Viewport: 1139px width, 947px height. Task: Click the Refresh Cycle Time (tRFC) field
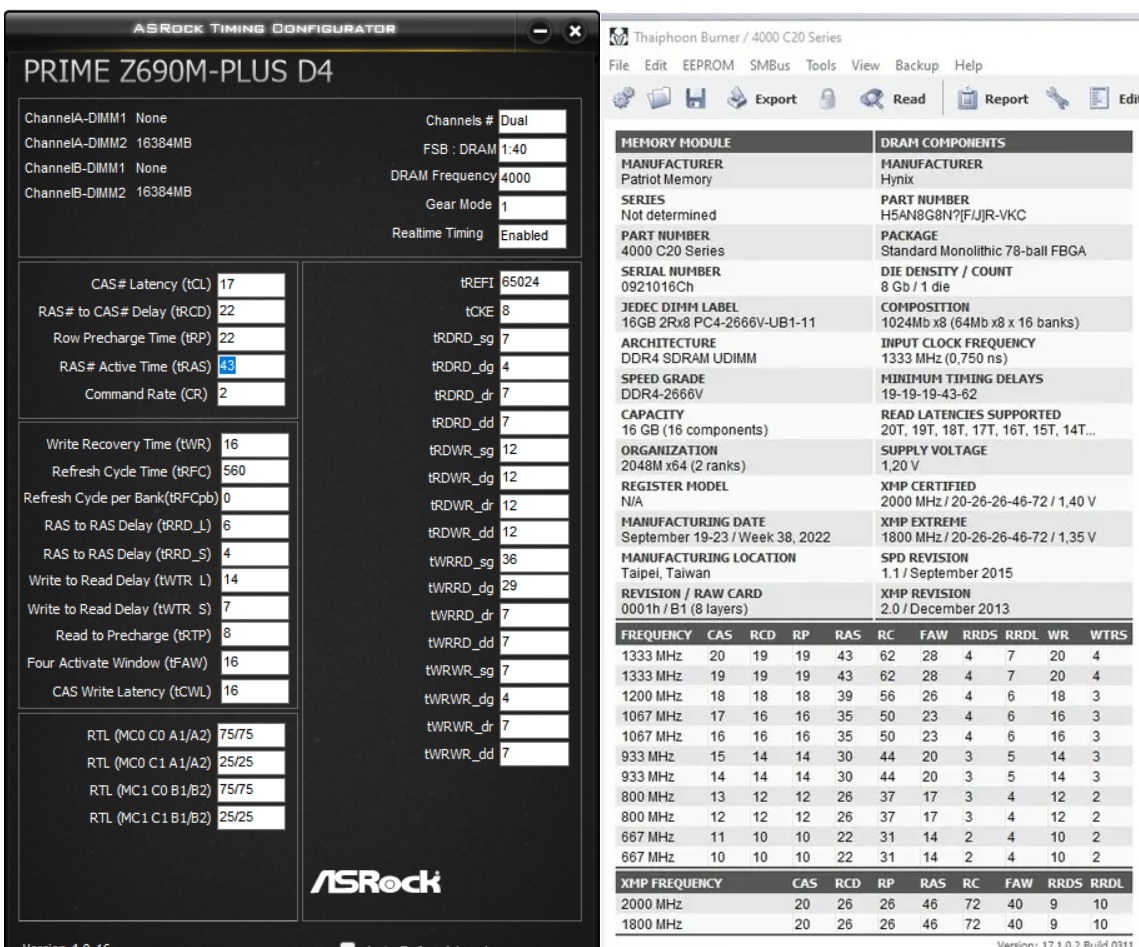coord(254,471)
